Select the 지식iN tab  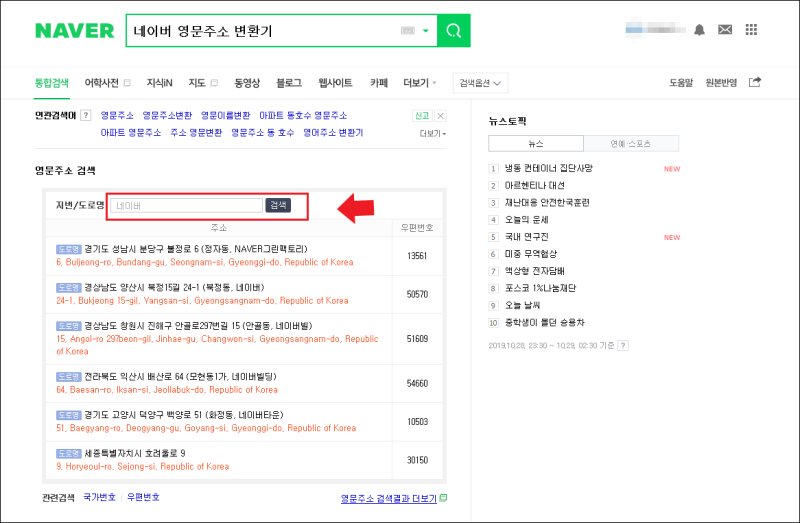tap(160, 83)
